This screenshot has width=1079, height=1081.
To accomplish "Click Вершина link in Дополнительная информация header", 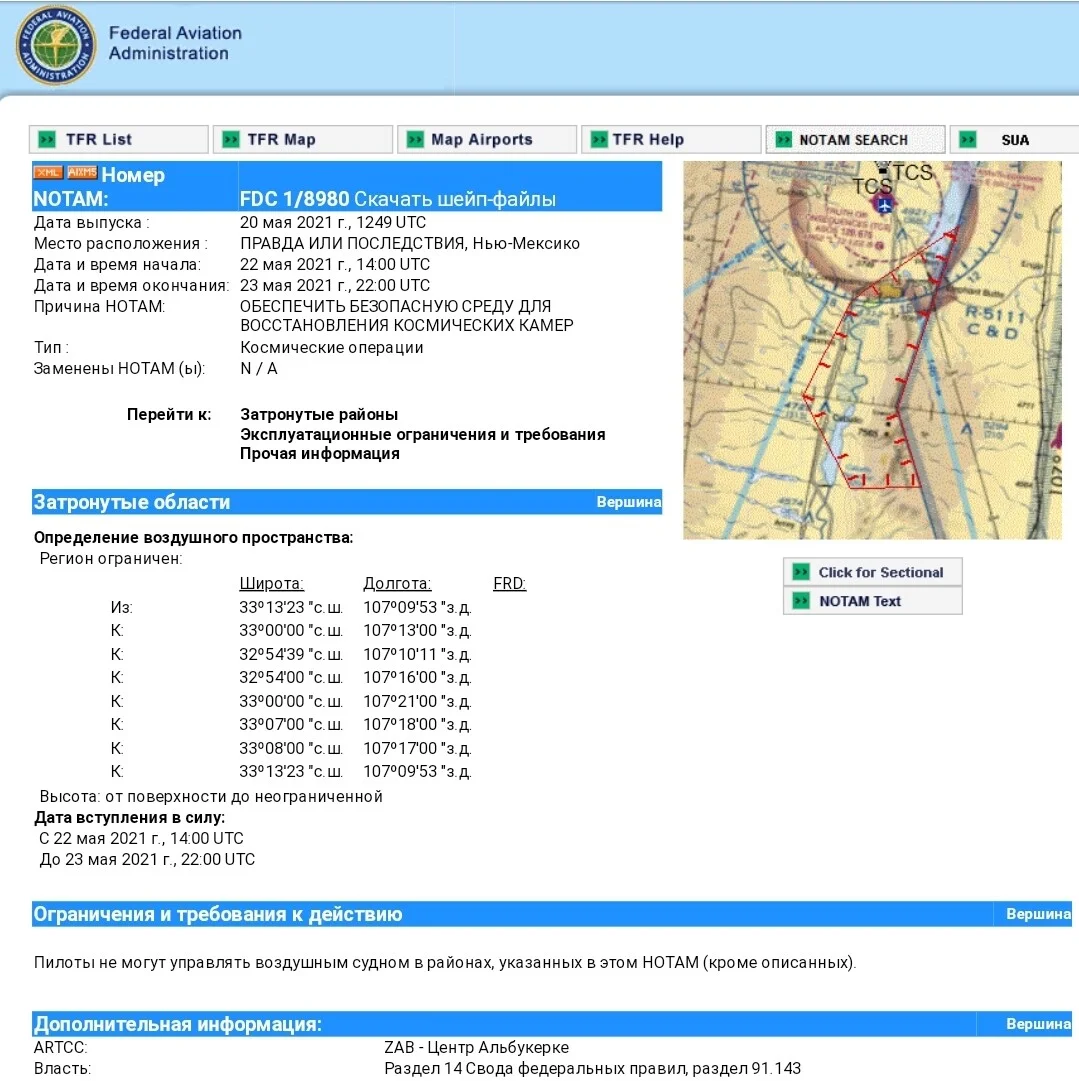I will click(x=1038, y=1024).
